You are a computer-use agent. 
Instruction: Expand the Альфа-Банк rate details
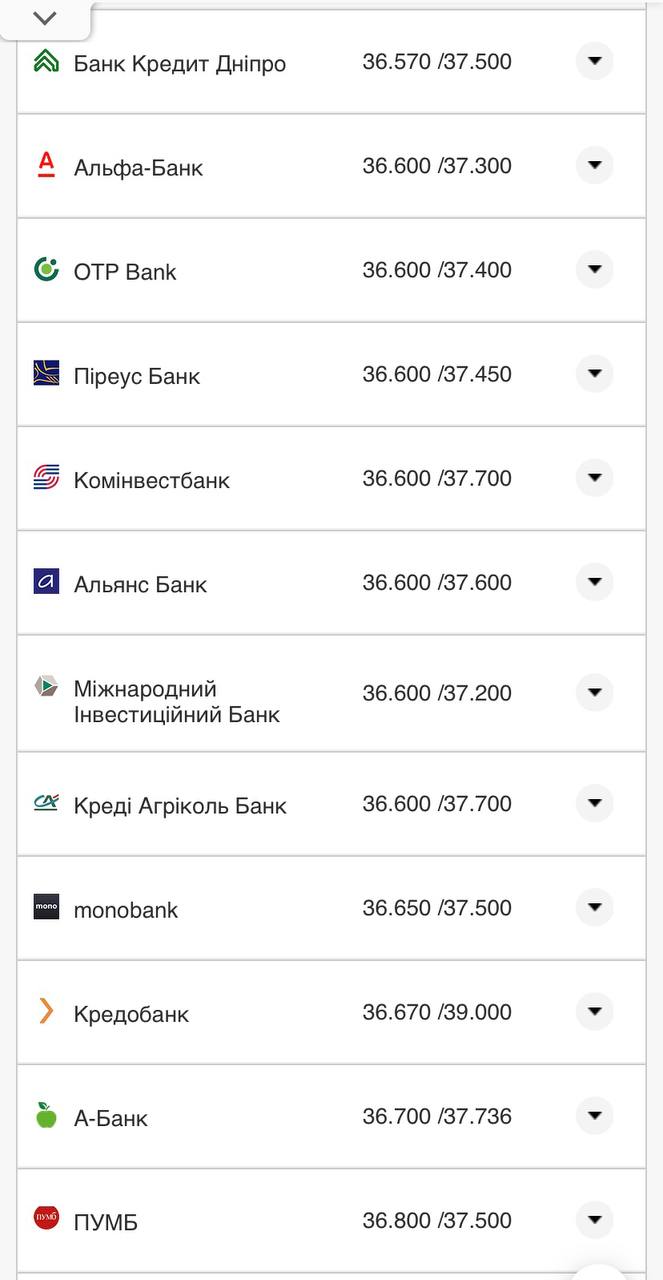[x=594, y=165]
